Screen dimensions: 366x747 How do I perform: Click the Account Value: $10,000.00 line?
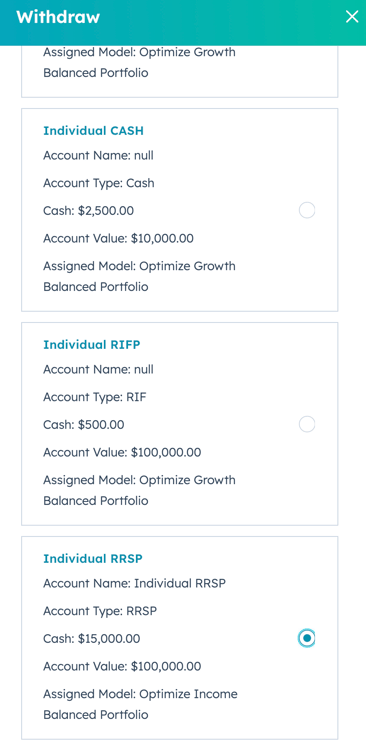click(x=118, y=238)
